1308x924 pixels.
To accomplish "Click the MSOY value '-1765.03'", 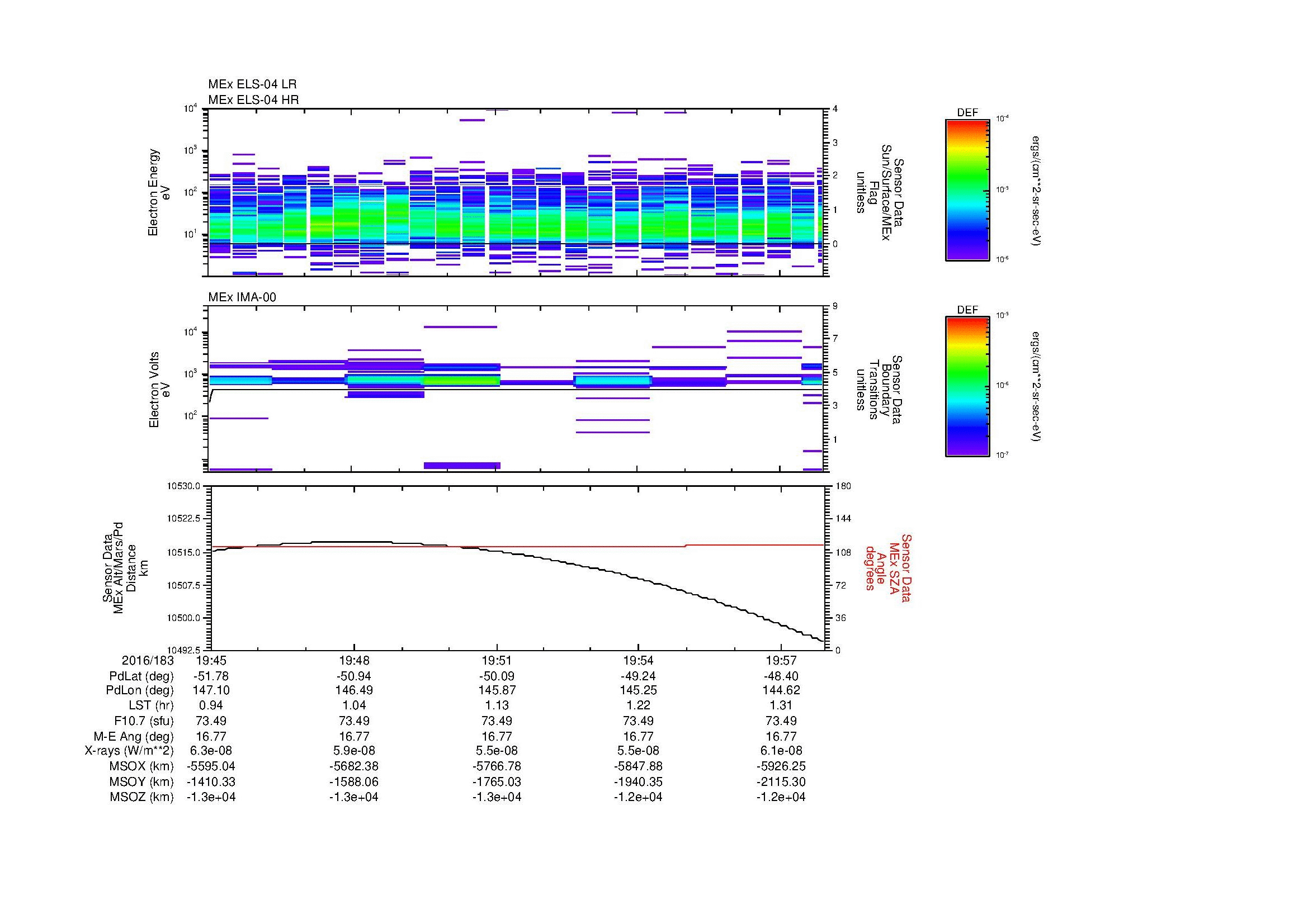I will tap(497, 781).
